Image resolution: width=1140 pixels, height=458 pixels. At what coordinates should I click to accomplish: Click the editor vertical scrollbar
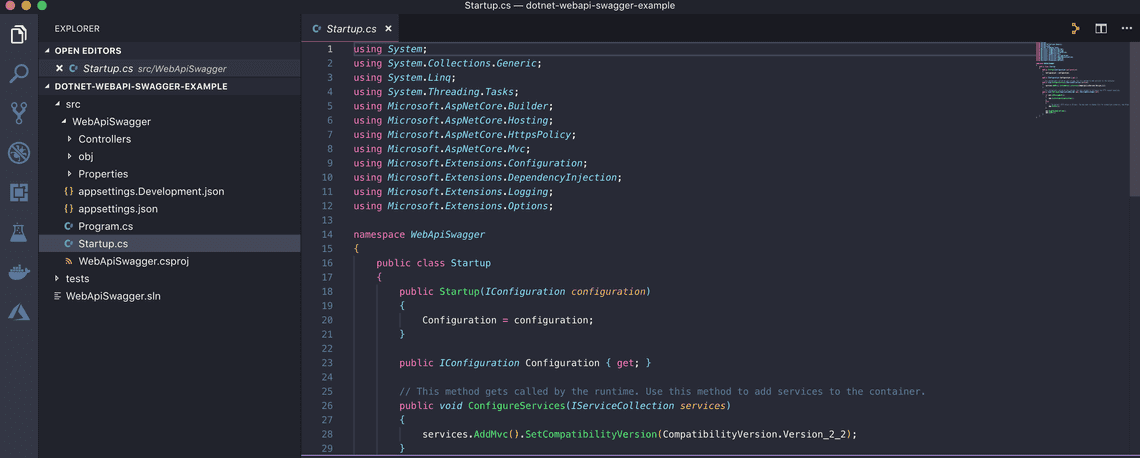[x=1134, y=118]
